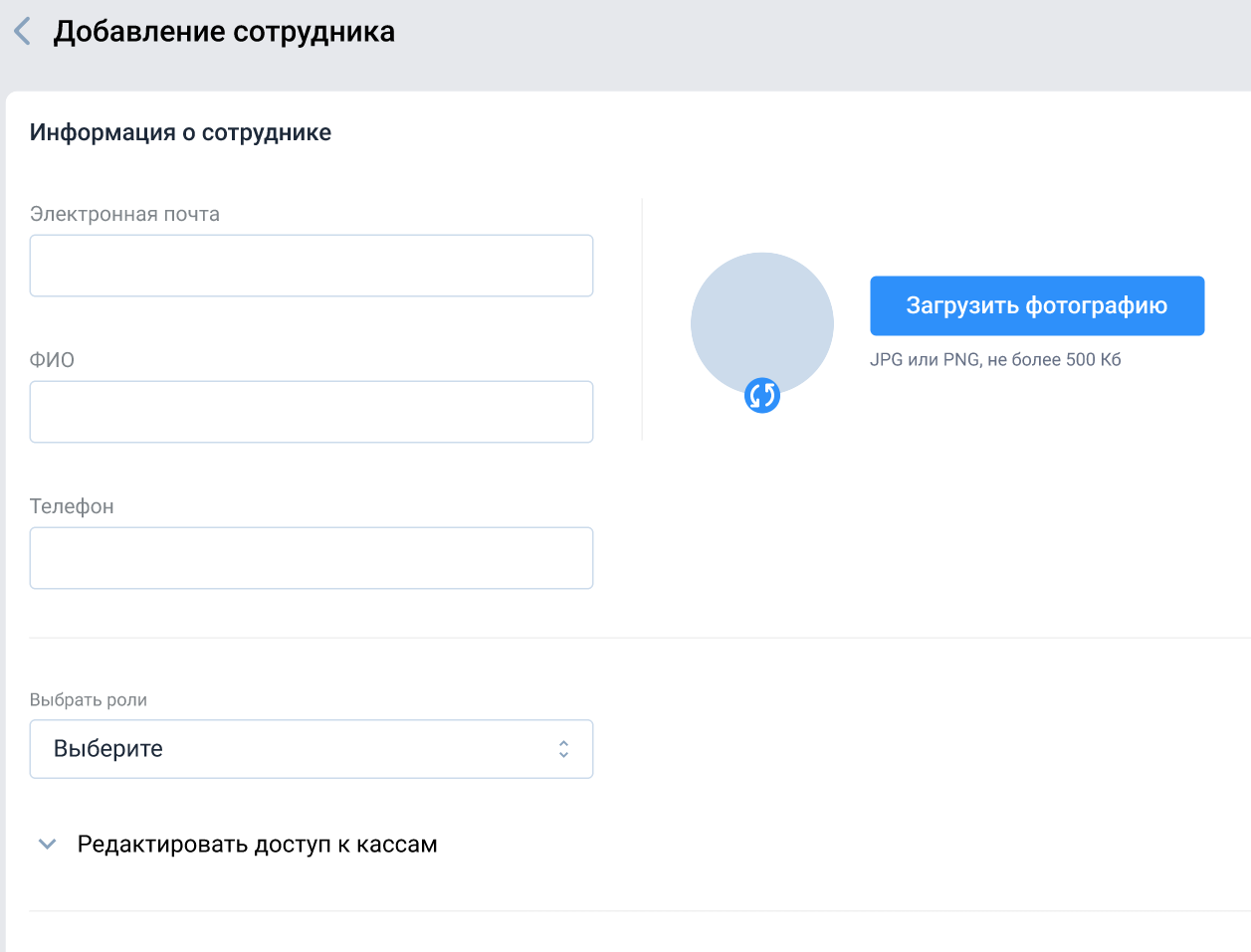Click the 'Электронная почта' label
This screenshot has width=1251, height=952.
(124, 214)
